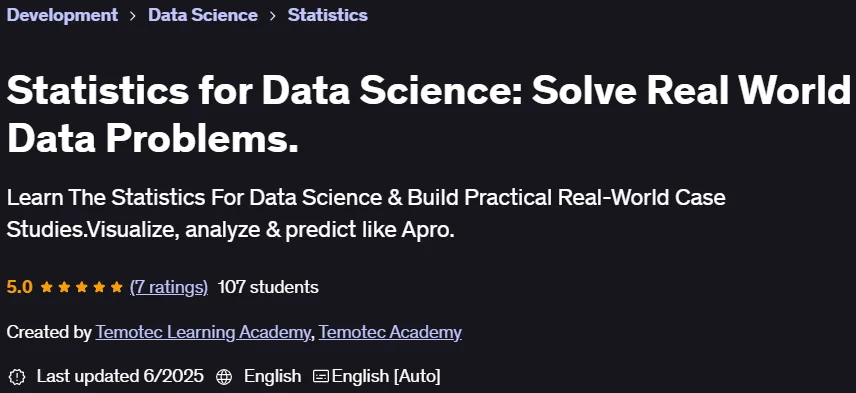This screenshot has width=856, height=393.
Task: Open Temotec Learning Academy instructor page
Action: click(x=203, y=332)
